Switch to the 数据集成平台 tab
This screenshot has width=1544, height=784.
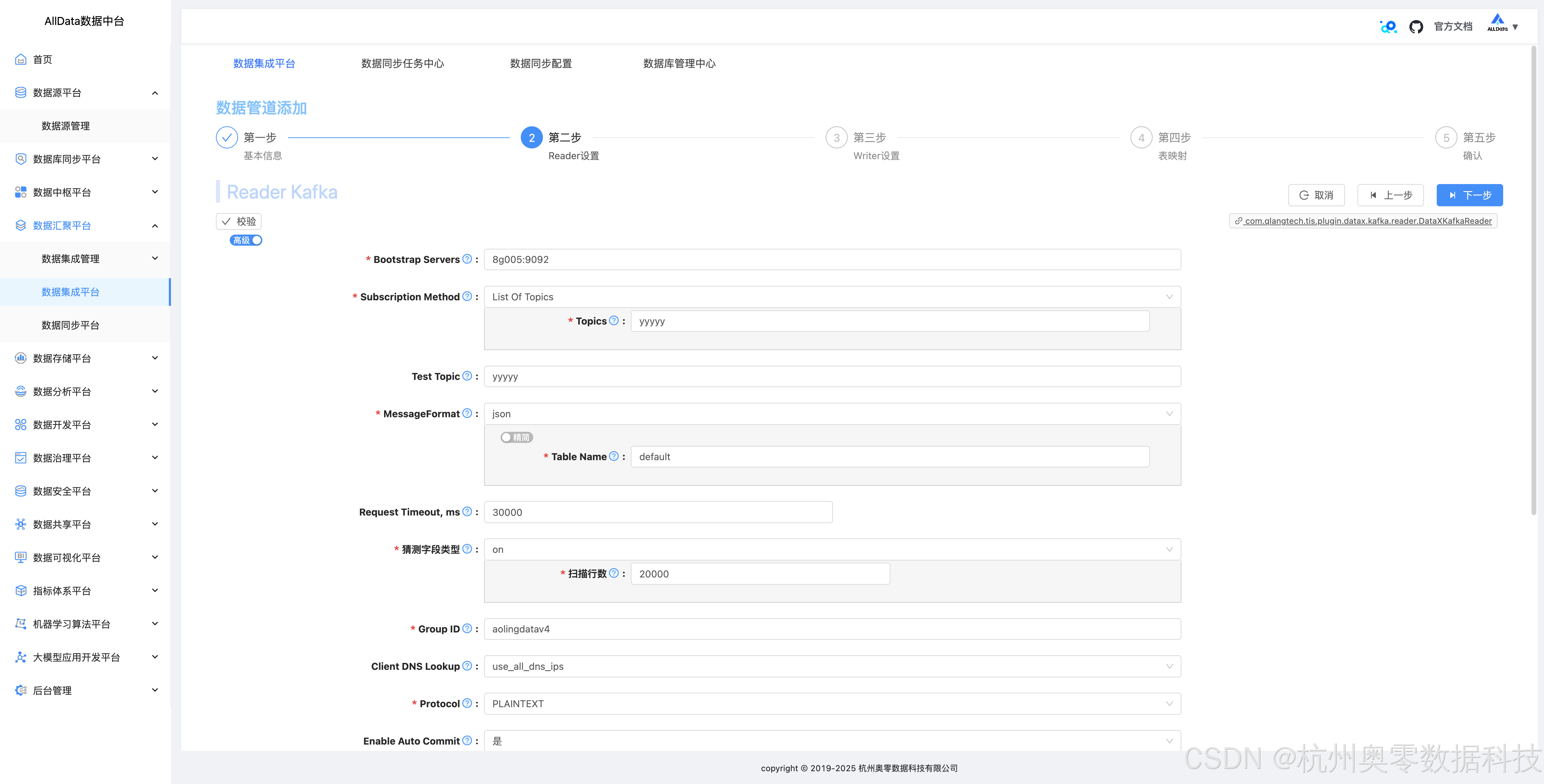click(x=264, y=64)
